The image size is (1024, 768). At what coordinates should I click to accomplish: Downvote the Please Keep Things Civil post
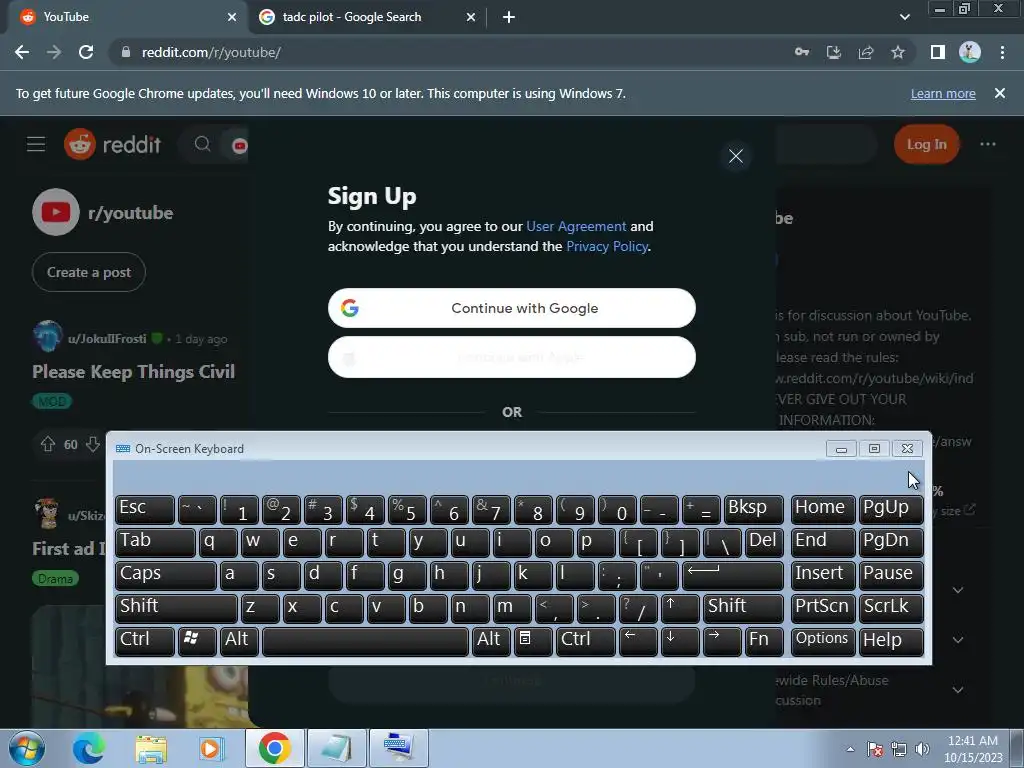[93, 445]
